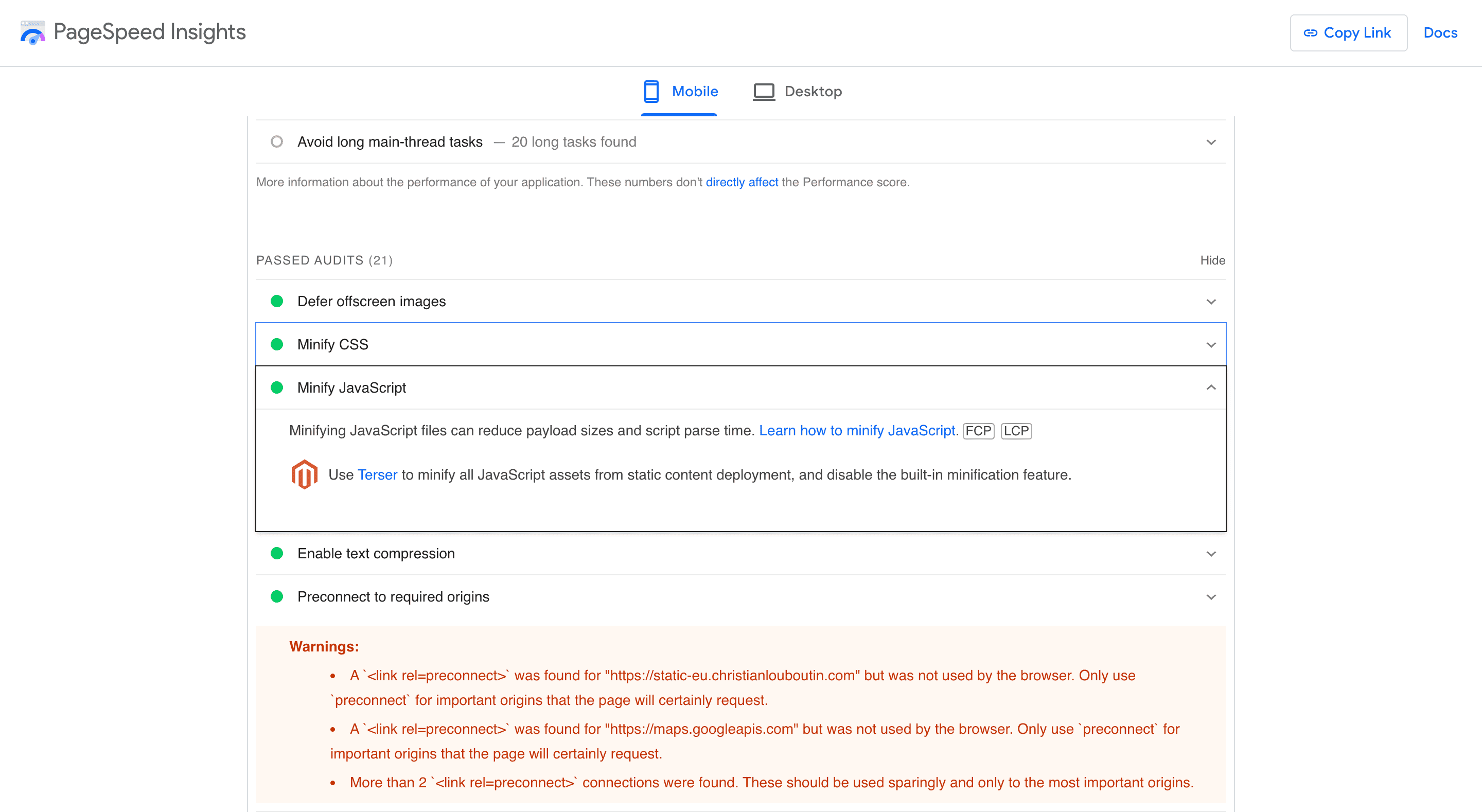1482x812 pixels.
Task: Click the Docs button in the top navigation
Action: click(1440, 32)
